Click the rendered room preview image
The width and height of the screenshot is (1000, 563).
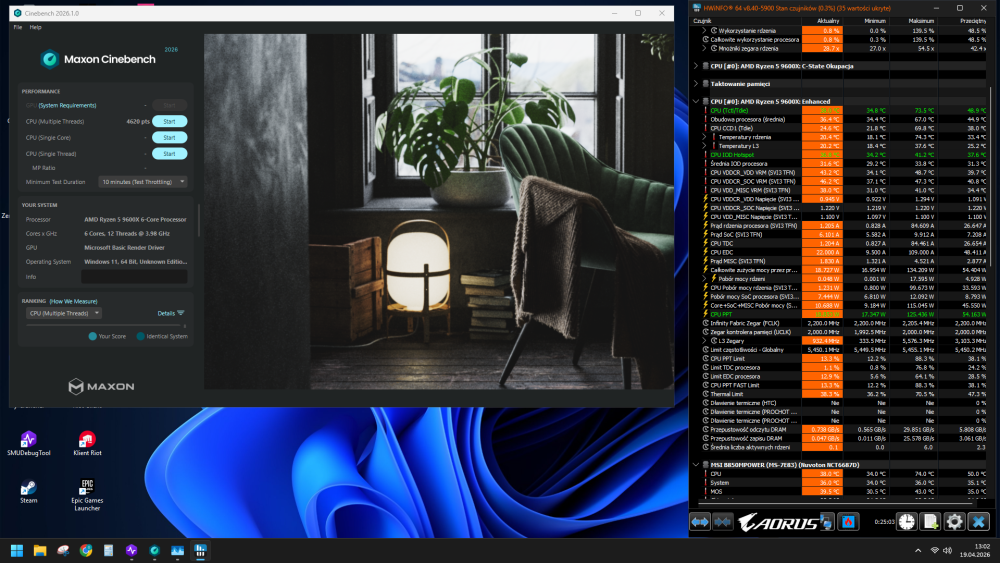(x=438, y=211)
